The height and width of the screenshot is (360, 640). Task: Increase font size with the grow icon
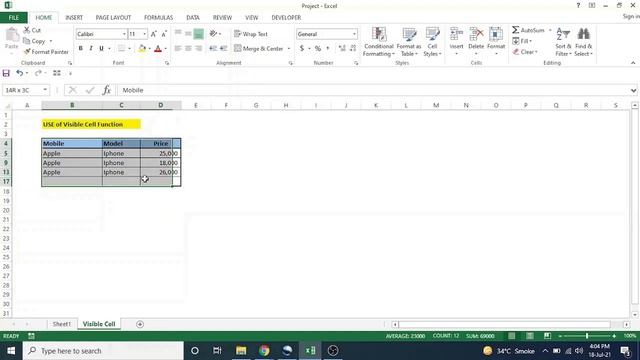pyautogui.click(x=153, y=34)
